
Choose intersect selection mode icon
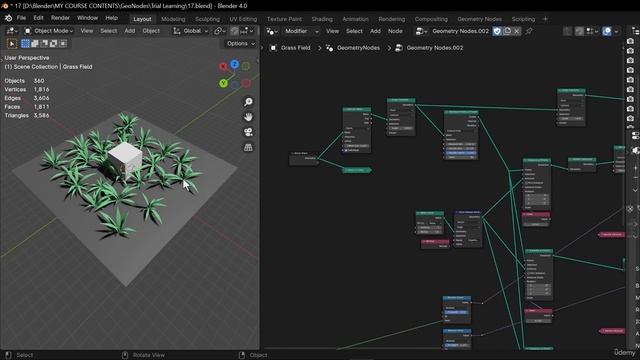pos(63,44)
